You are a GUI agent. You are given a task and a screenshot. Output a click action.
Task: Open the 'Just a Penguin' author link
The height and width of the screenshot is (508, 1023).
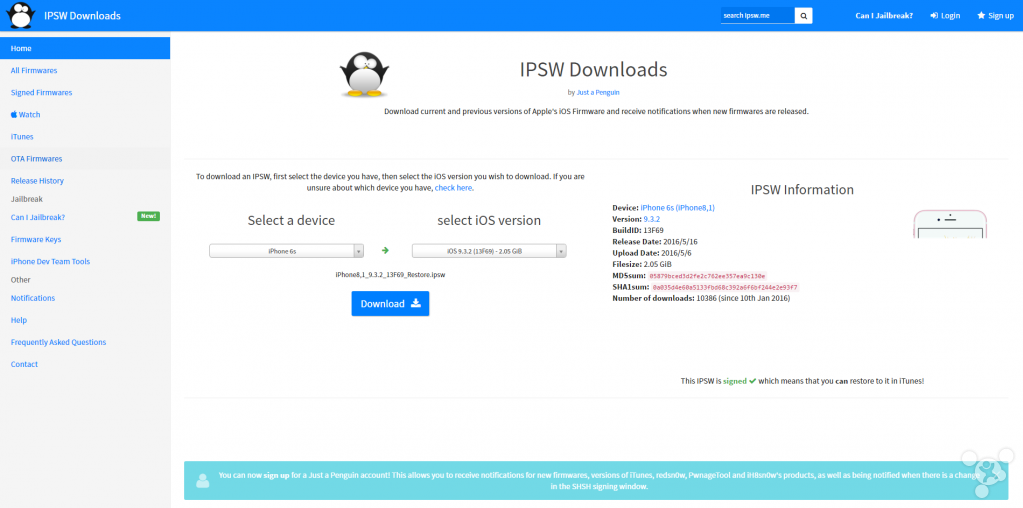(x=598, y=93)
